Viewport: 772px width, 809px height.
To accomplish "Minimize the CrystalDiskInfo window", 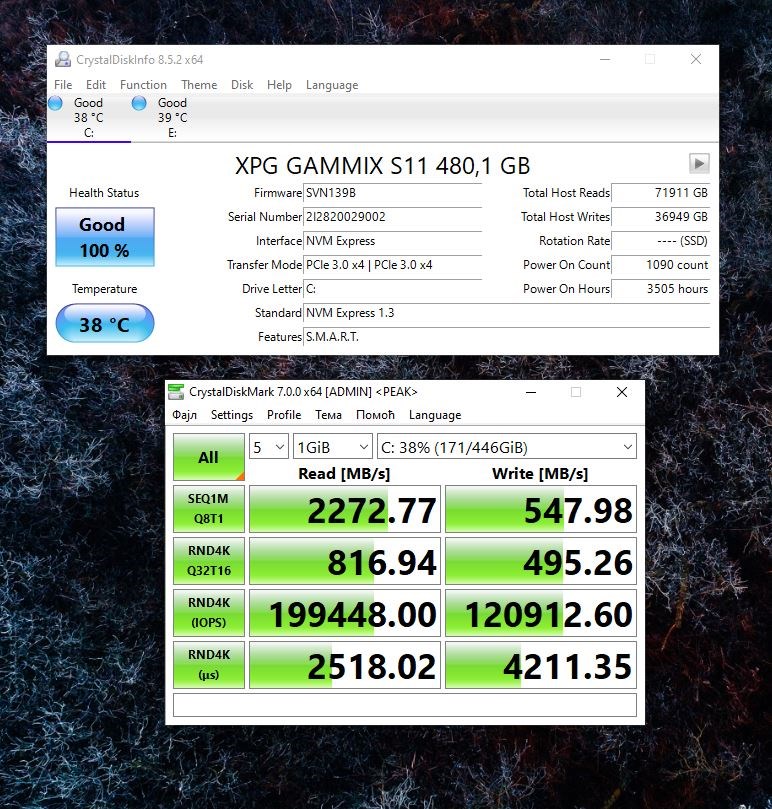I will 605,59.
